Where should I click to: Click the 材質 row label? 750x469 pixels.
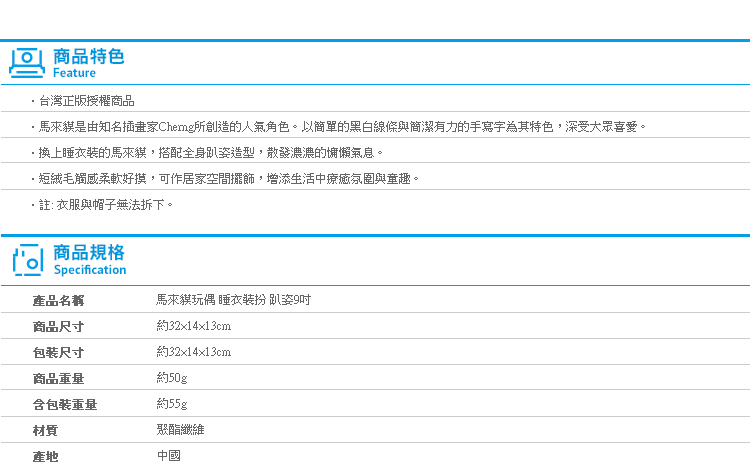tap(45, 430)
